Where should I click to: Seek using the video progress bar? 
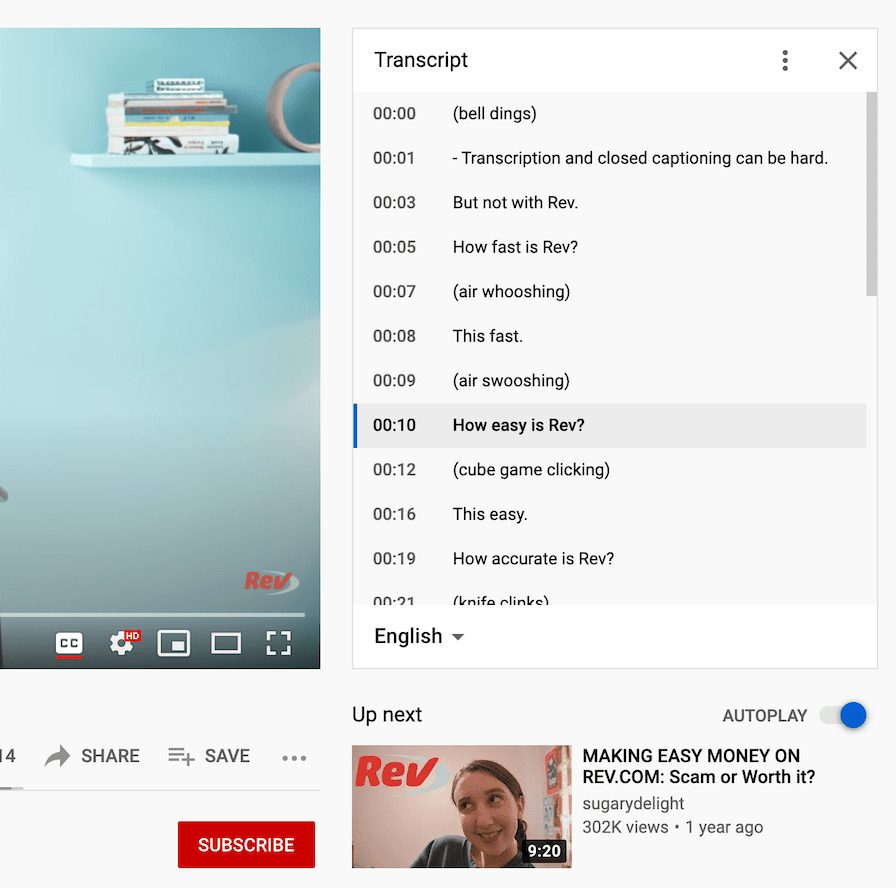click(153, 615)
